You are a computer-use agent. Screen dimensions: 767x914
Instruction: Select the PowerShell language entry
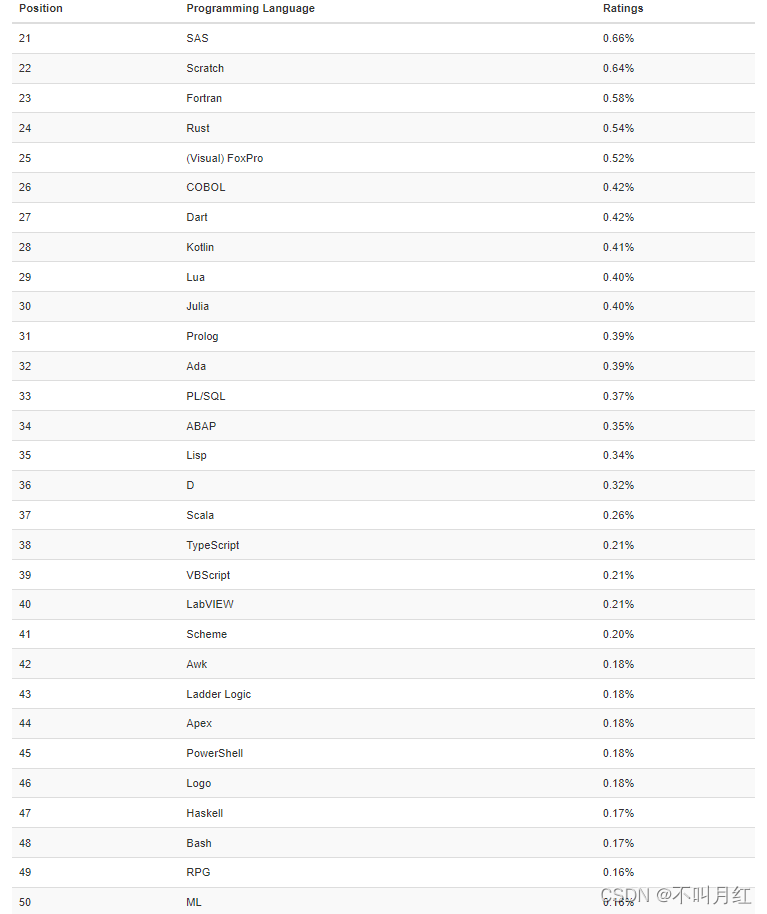214,753
